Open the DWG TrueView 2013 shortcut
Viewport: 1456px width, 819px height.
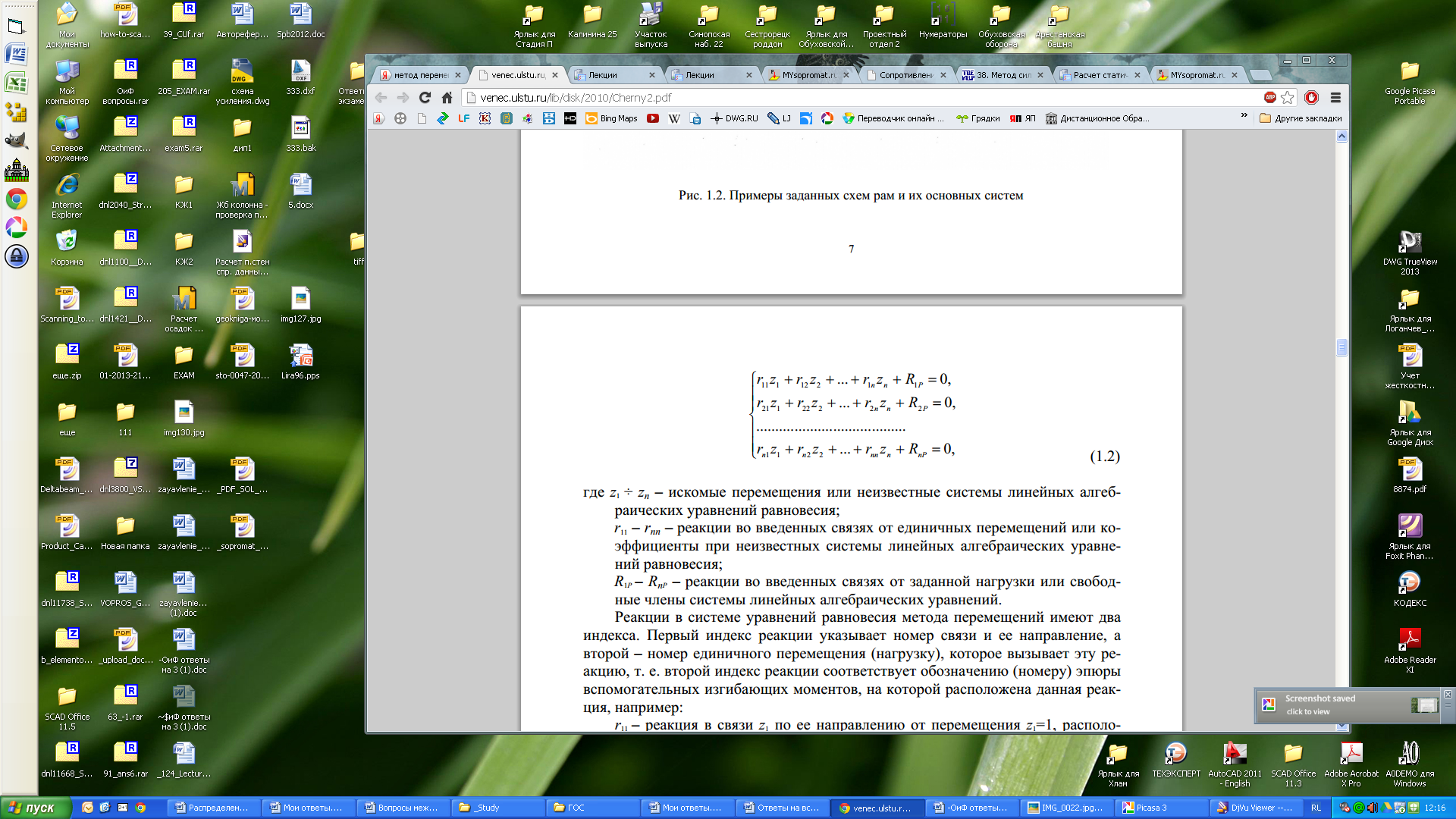tap(1410, 253)
